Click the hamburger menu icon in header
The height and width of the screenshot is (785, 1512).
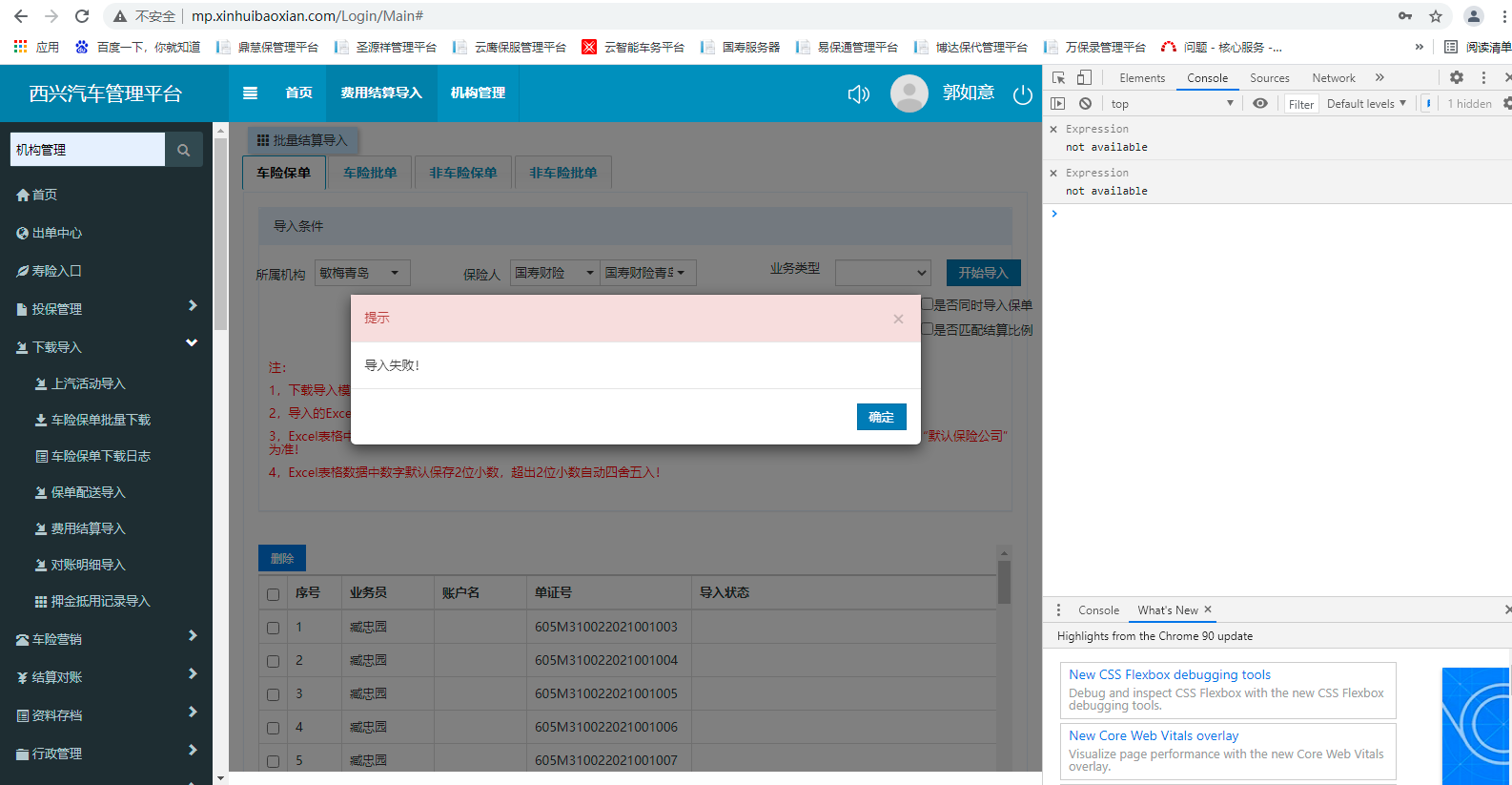pyautogui.click(x=250, y=93)
